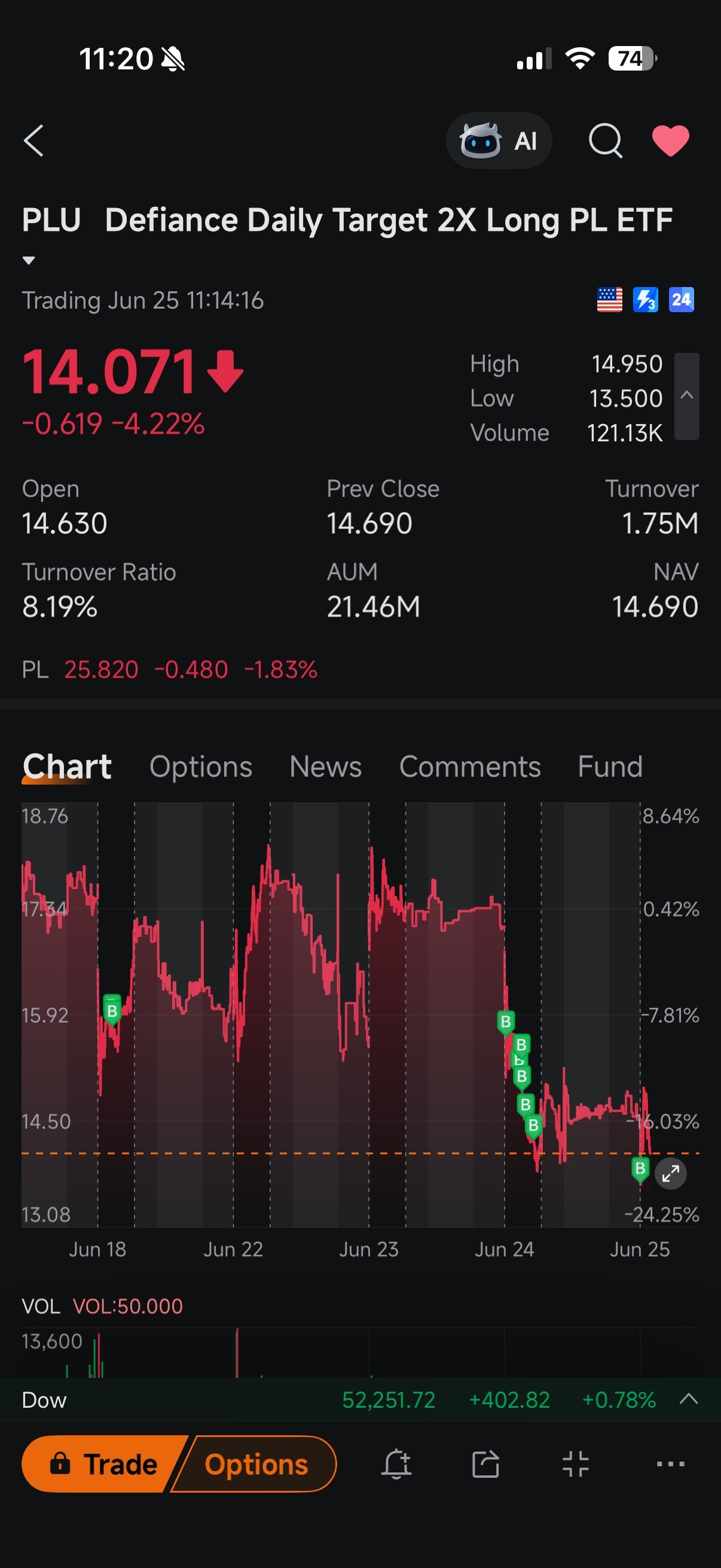Tap the US flag market icon
This screenshot has height=1568, width=721.
coord(609,300)
